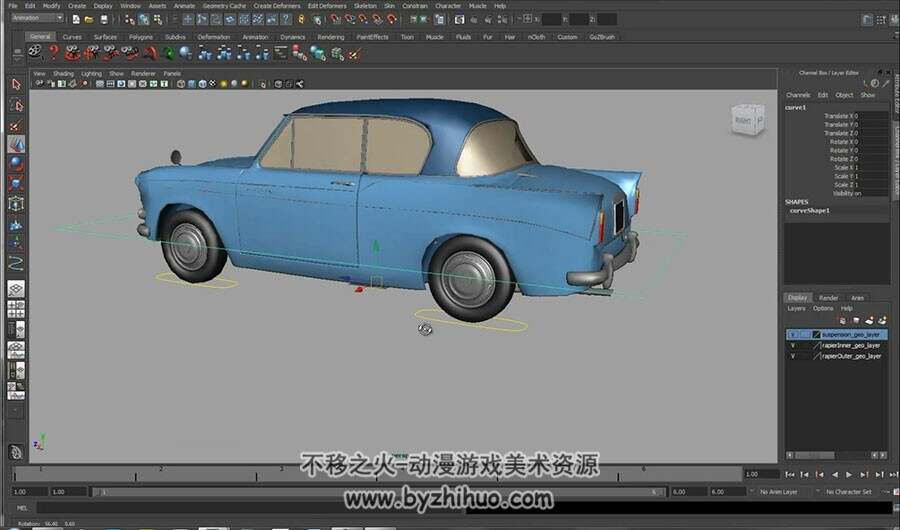Select the Universal Manipulator tool

[16, 204]
